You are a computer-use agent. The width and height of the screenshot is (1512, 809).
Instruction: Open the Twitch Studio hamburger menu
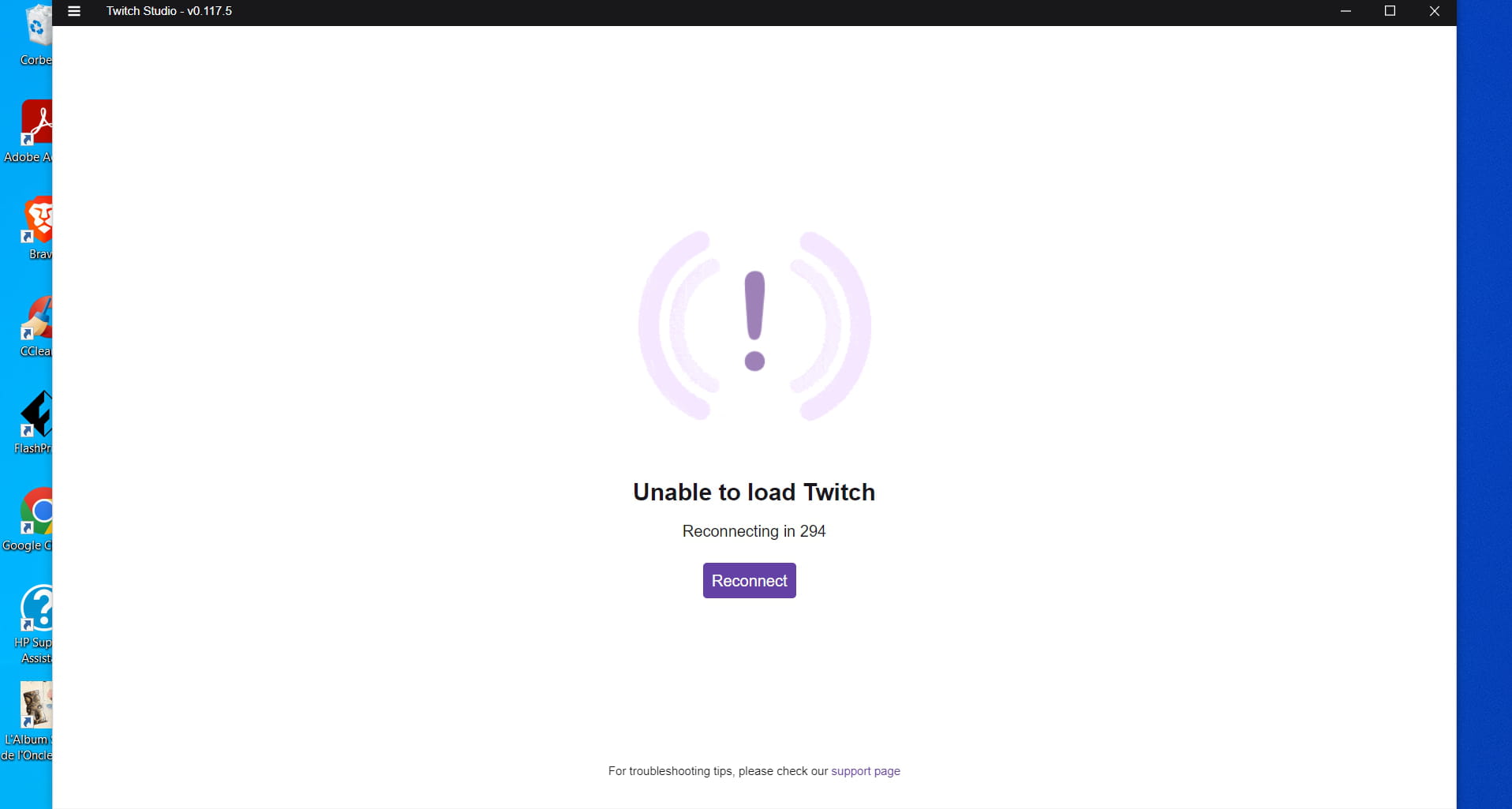coord(74,11)
